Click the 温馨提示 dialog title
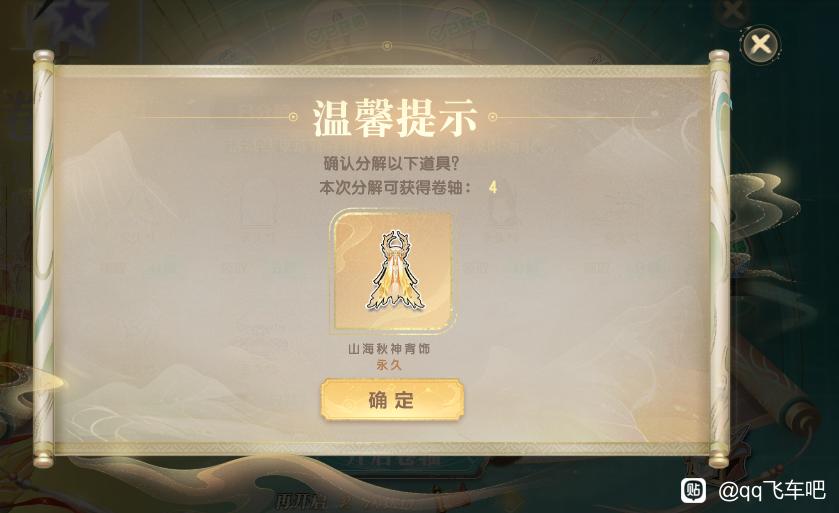The image size is (839, 513). [394, 117]
